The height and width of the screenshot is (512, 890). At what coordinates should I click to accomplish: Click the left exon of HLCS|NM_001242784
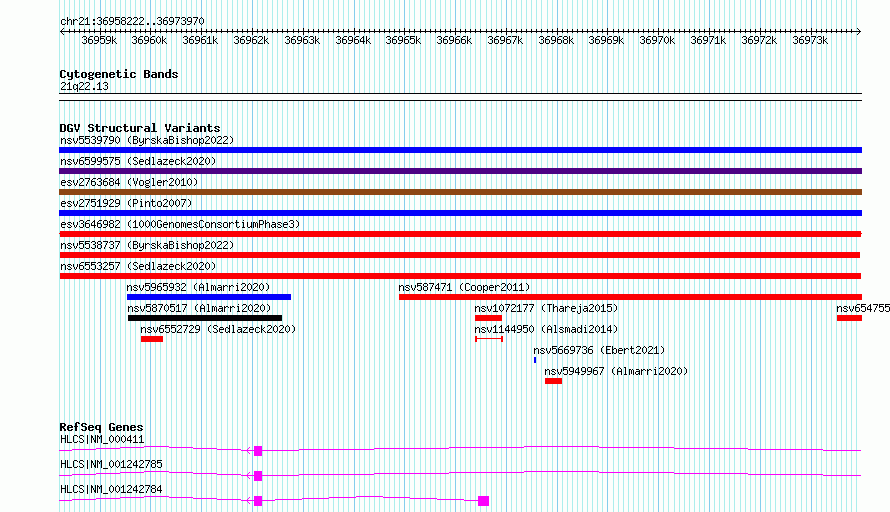(258, 501)
